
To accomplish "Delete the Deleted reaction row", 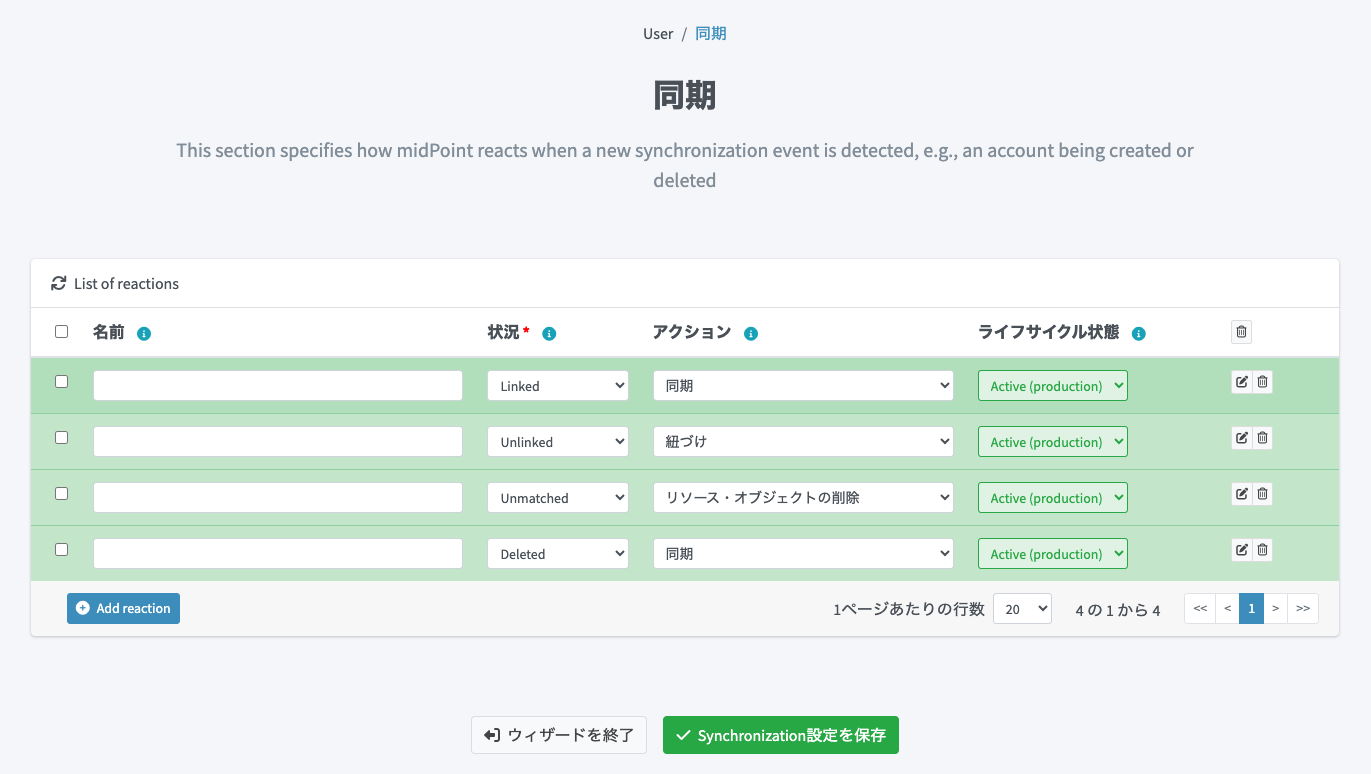I will (x=1262, y=550).
